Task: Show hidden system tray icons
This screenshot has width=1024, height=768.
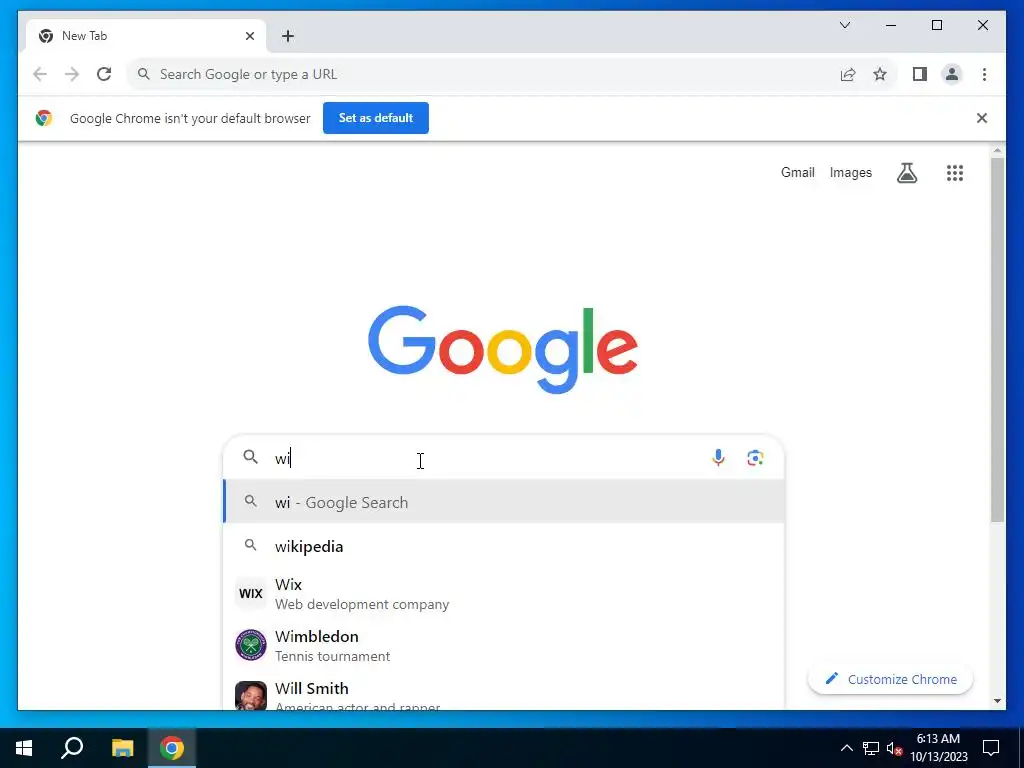Action: click(846, 748)
